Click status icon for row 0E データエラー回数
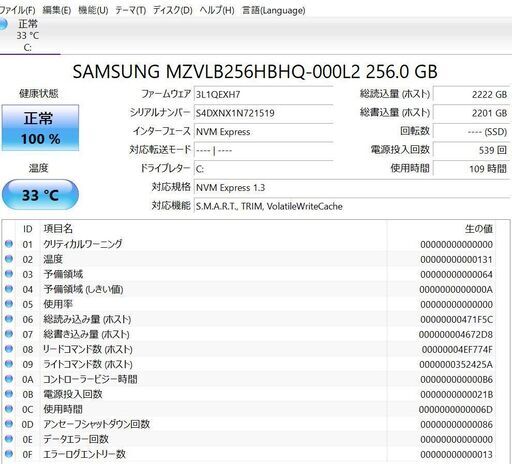The height and width of the screenshot is (464, 512). pos(9,439)
